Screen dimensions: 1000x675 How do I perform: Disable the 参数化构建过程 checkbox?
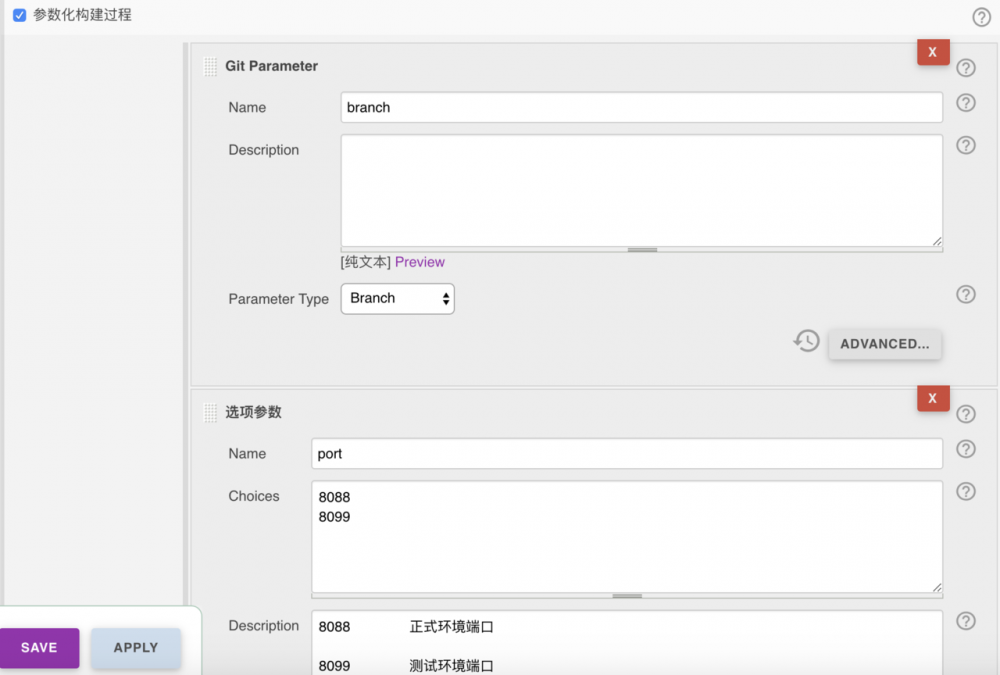click(x=19, y=16)
